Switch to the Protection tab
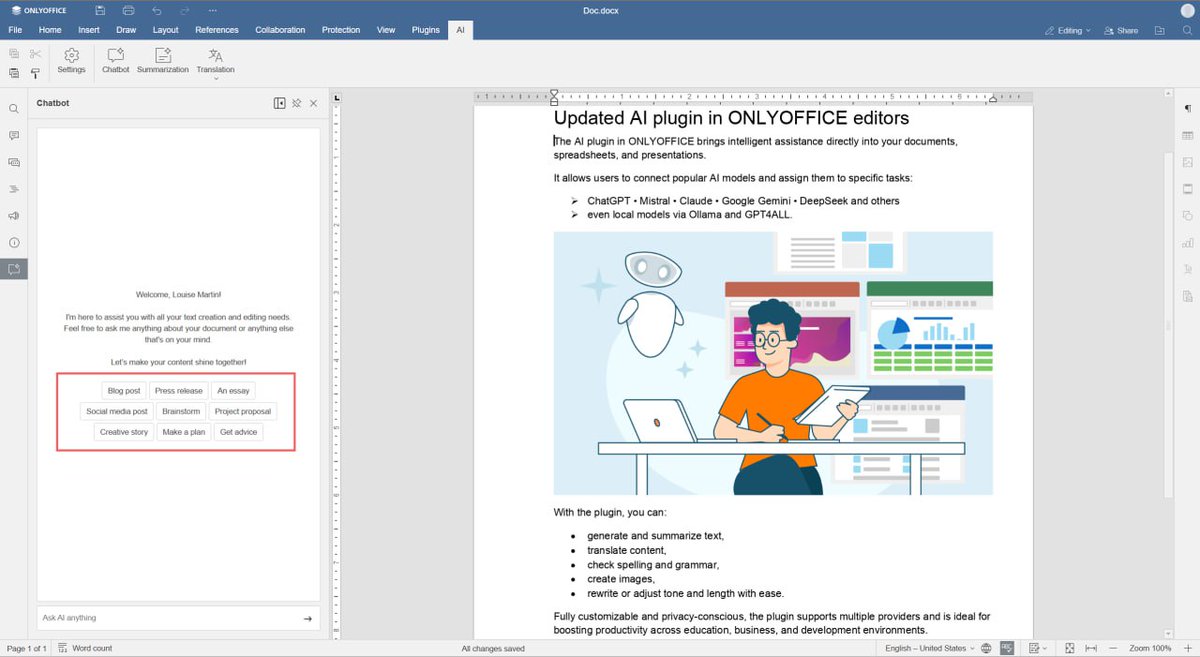This screenshot has height=657, width=1200. point(341,30)
